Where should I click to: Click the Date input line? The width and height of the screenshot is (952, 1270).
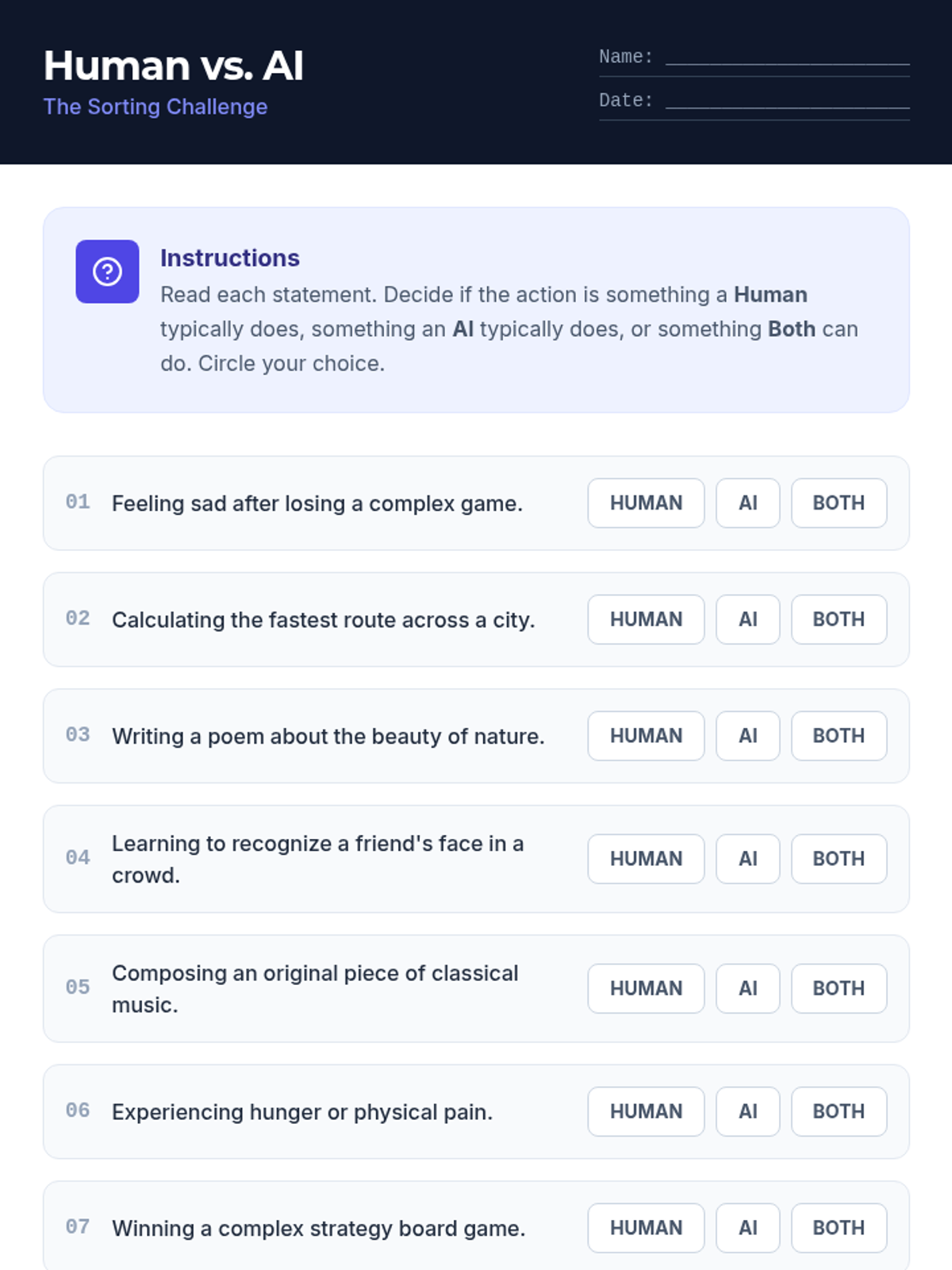tap(787, 101)
